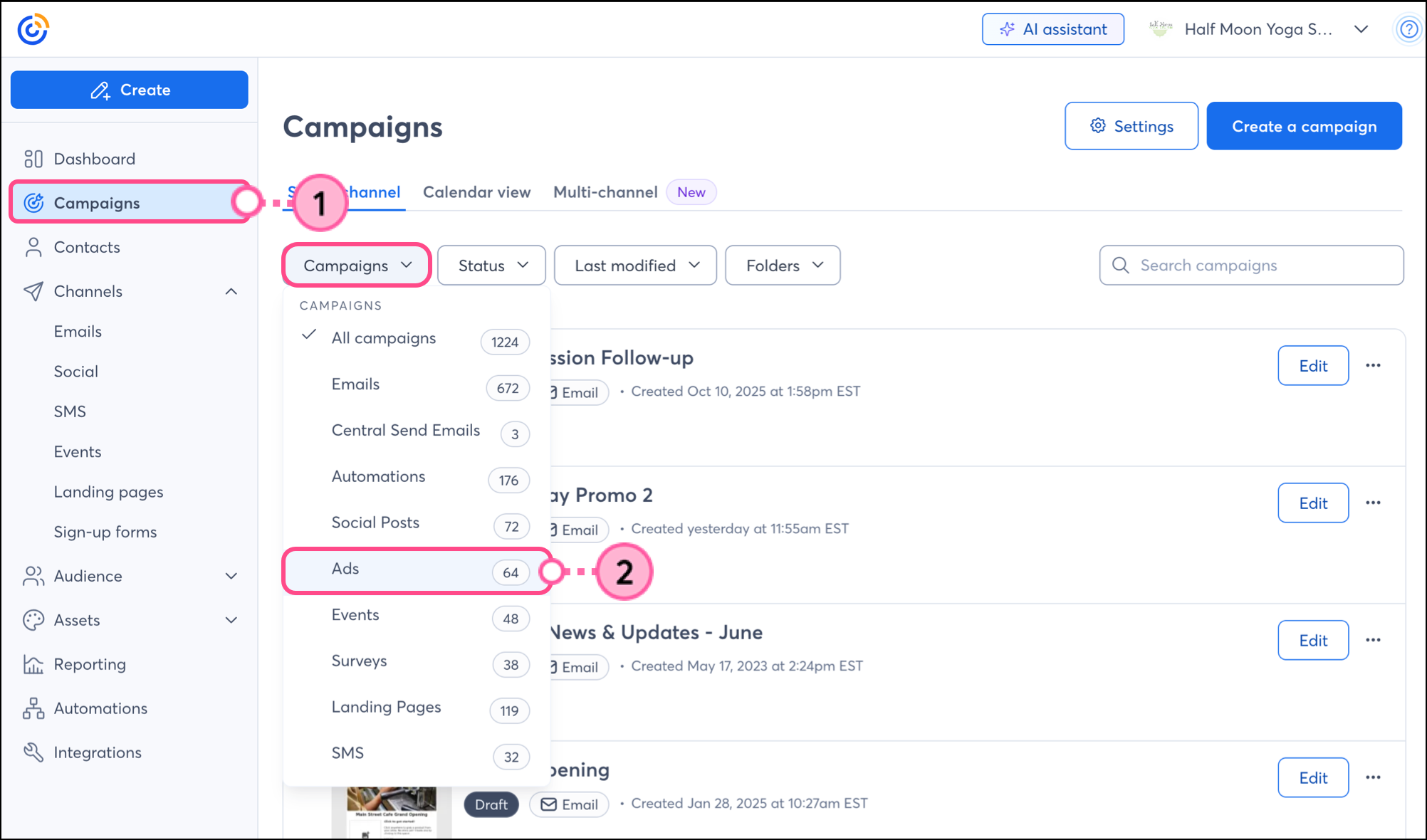Expand the Assets sidebar section

coord(231,620)
